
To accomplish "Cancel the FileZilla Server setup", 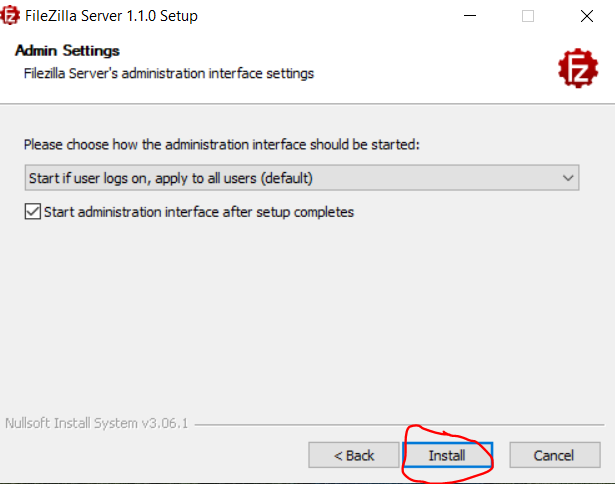I will click(554, 455).
